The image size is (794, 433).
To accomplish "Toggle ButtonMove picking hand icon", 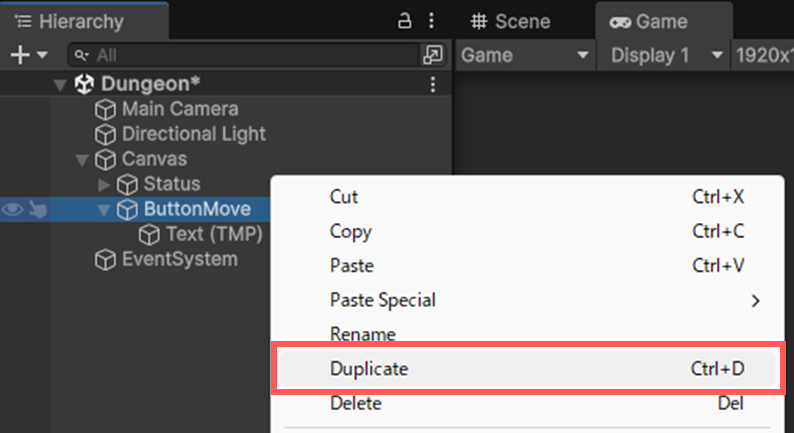I will (37, 210).
